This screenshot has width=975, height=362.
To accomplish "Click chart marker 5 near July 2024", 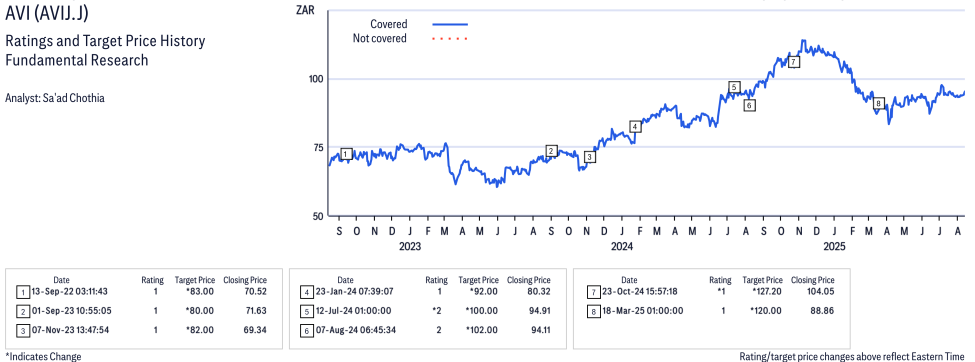I will (734, 87).
